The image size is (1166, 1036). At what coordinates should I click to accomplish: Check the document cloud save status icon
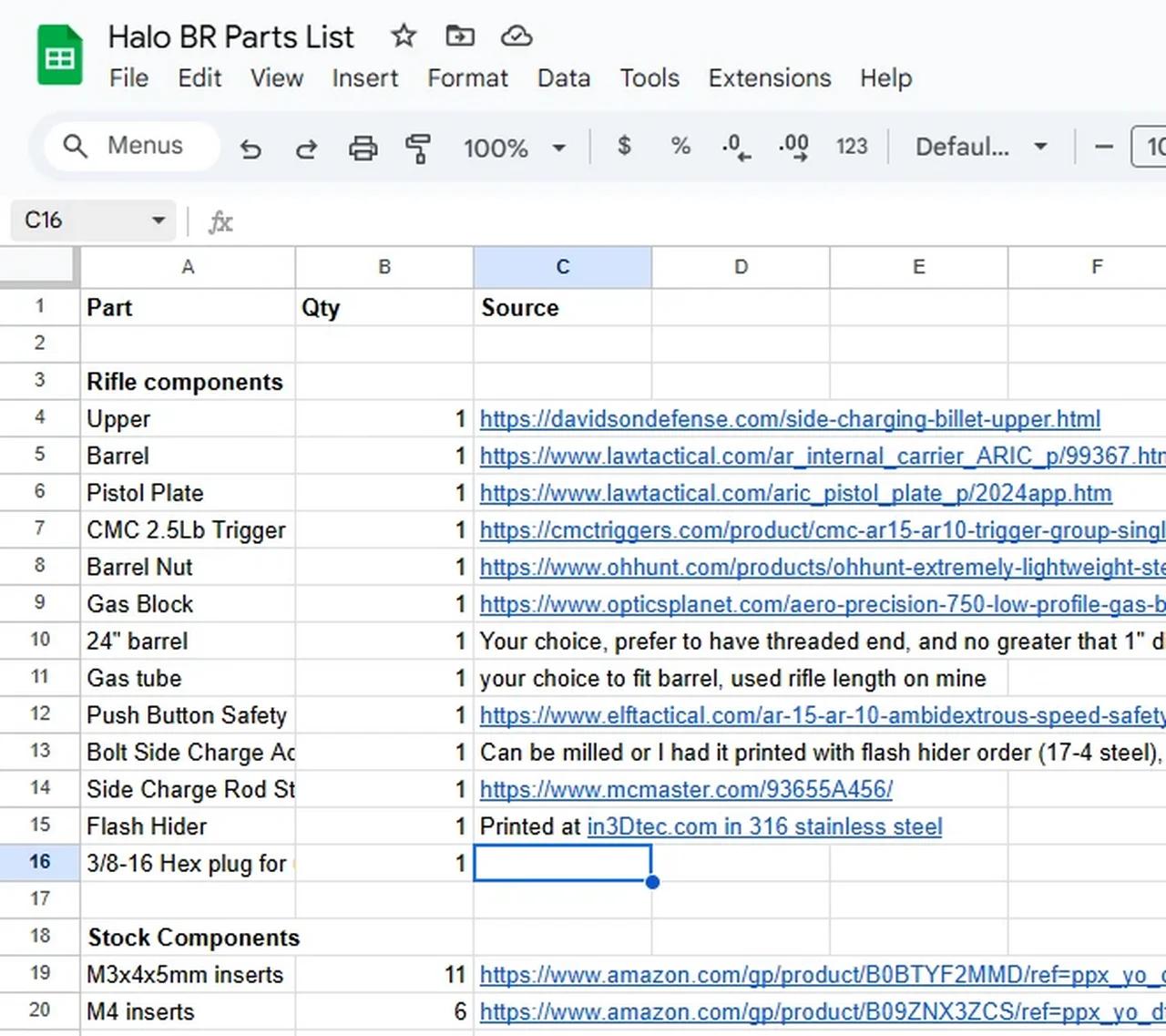click(x=517, y=36)
